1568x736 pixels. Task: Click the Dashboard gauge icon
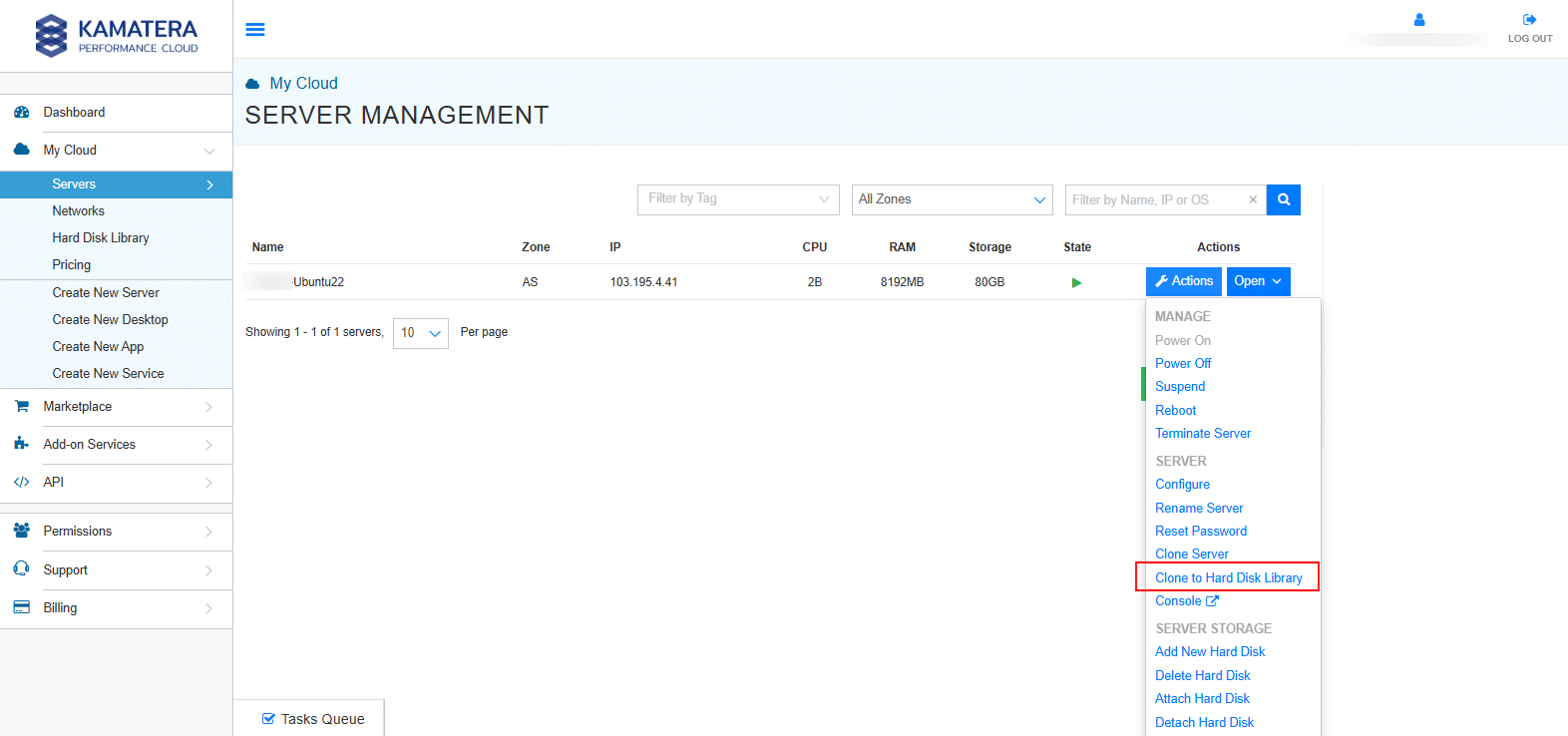pos(21,113)
